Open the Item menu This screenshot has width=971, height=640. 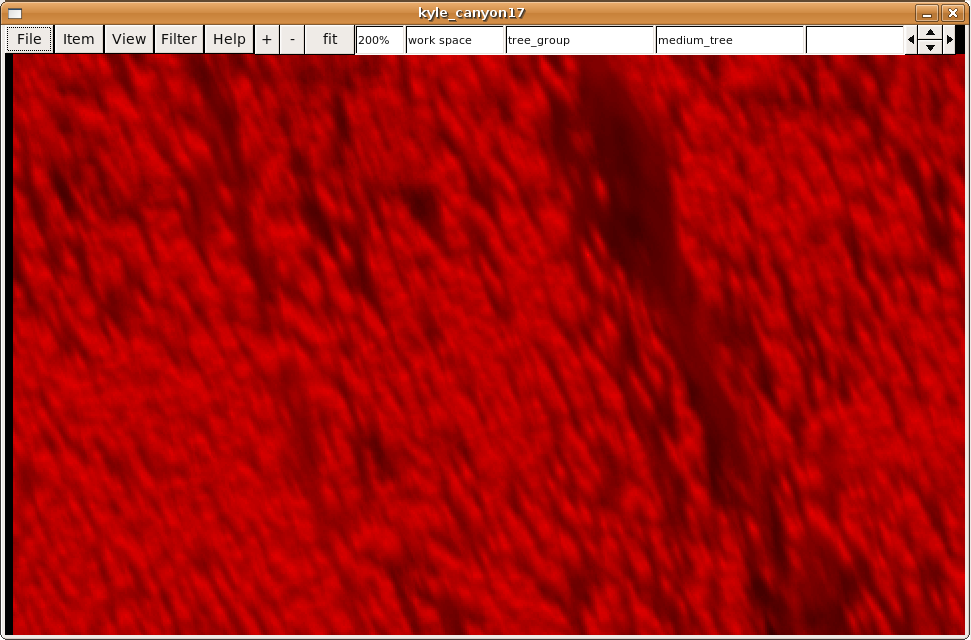coord(79,39)
